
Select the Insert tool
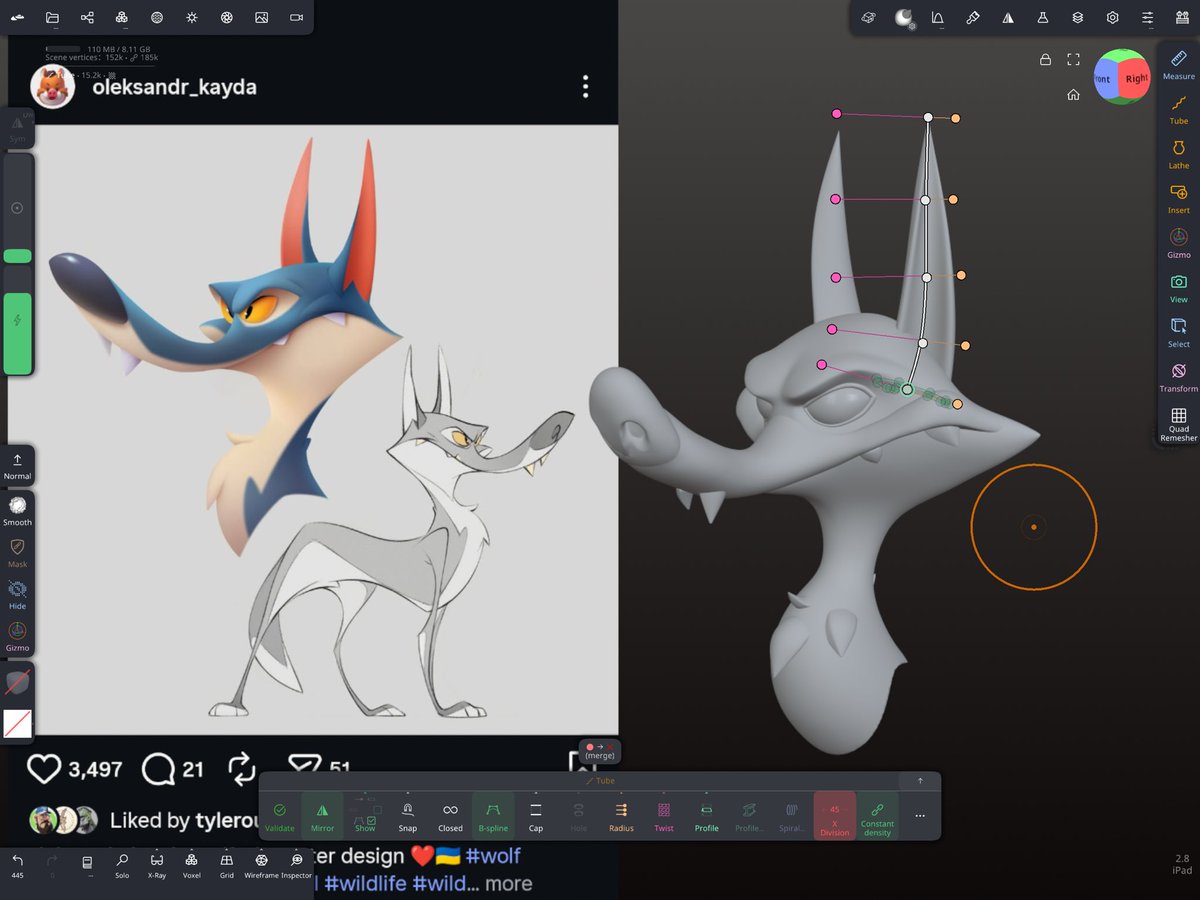(1179, 199)
